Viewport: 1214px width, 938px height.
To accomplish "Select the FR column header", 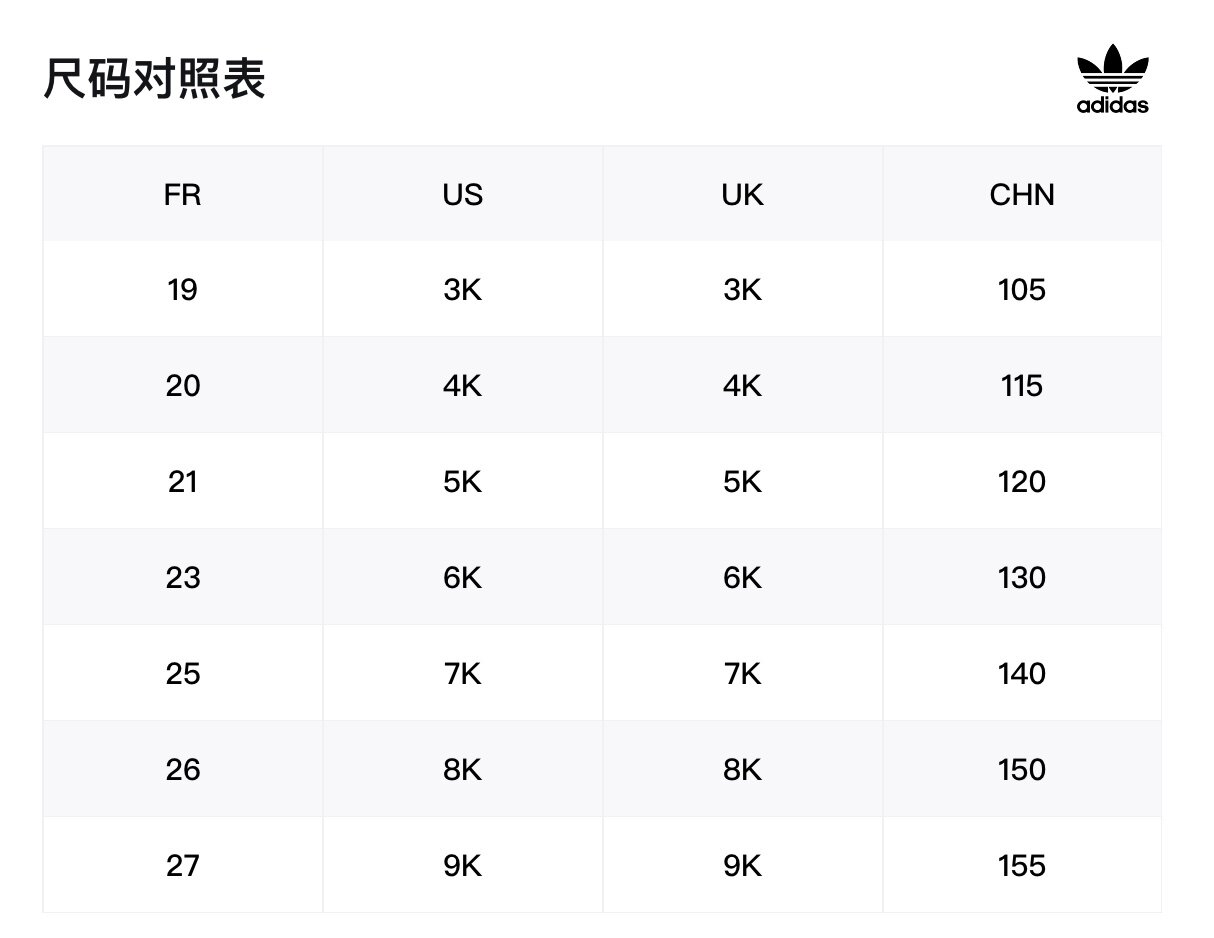I will (x=183, y=194).
